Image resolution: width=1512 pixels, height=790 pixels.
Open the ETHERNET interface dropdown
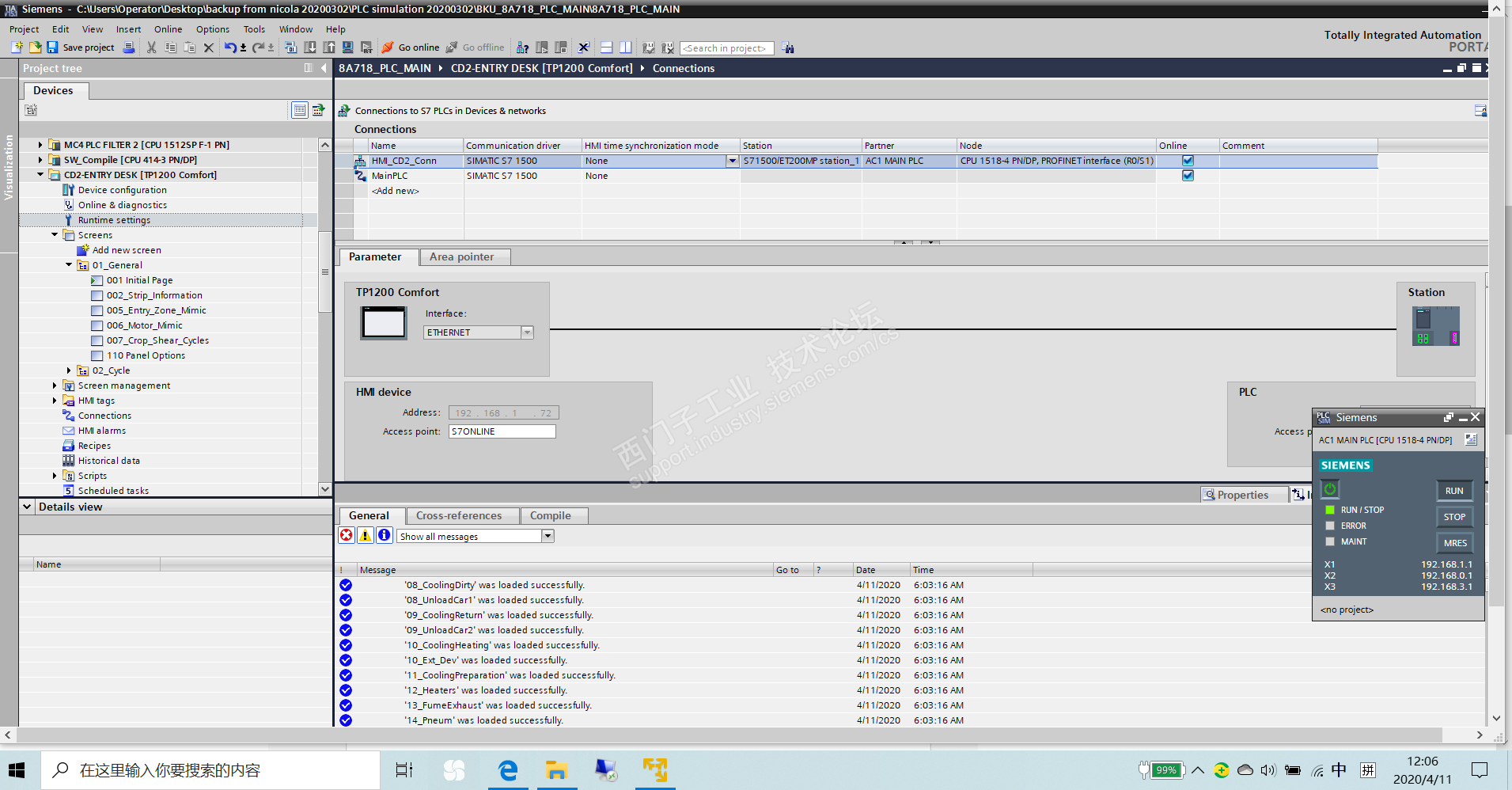click(527, 332)
